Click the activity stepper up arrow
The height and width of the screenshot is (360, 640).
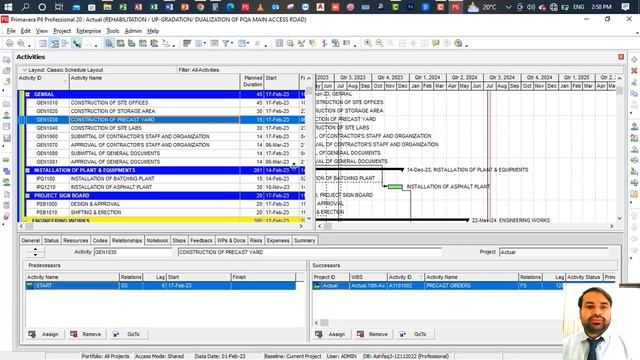(36, 249)
